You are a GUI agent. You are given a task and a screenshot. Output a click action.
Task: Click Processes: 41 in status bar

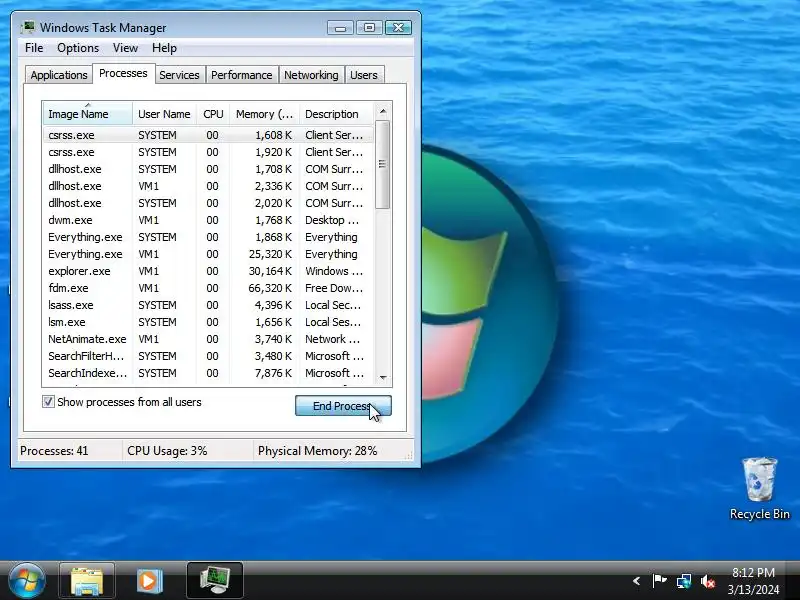(54, 451)
